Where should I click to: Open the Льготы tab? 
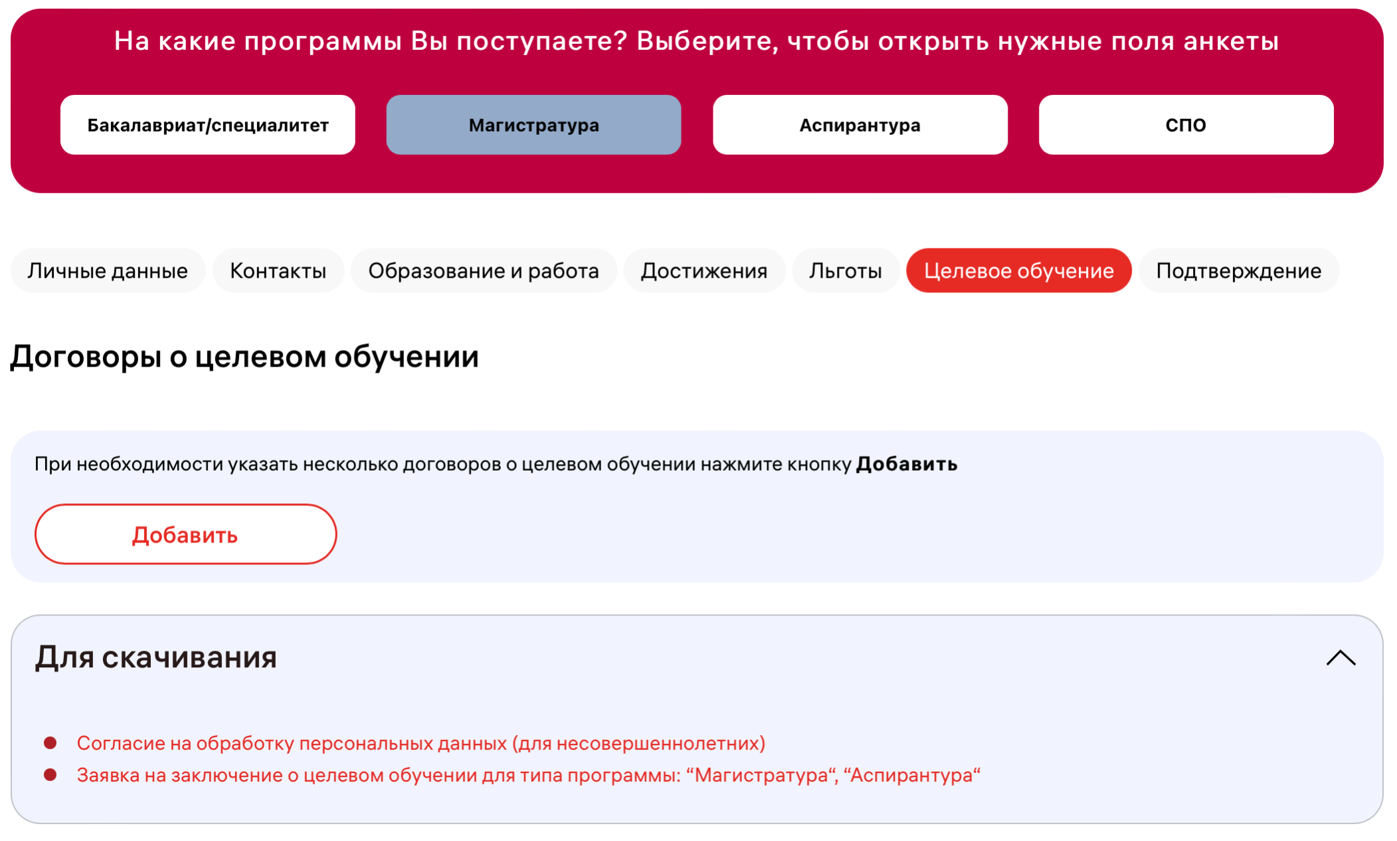coord(845,270)
